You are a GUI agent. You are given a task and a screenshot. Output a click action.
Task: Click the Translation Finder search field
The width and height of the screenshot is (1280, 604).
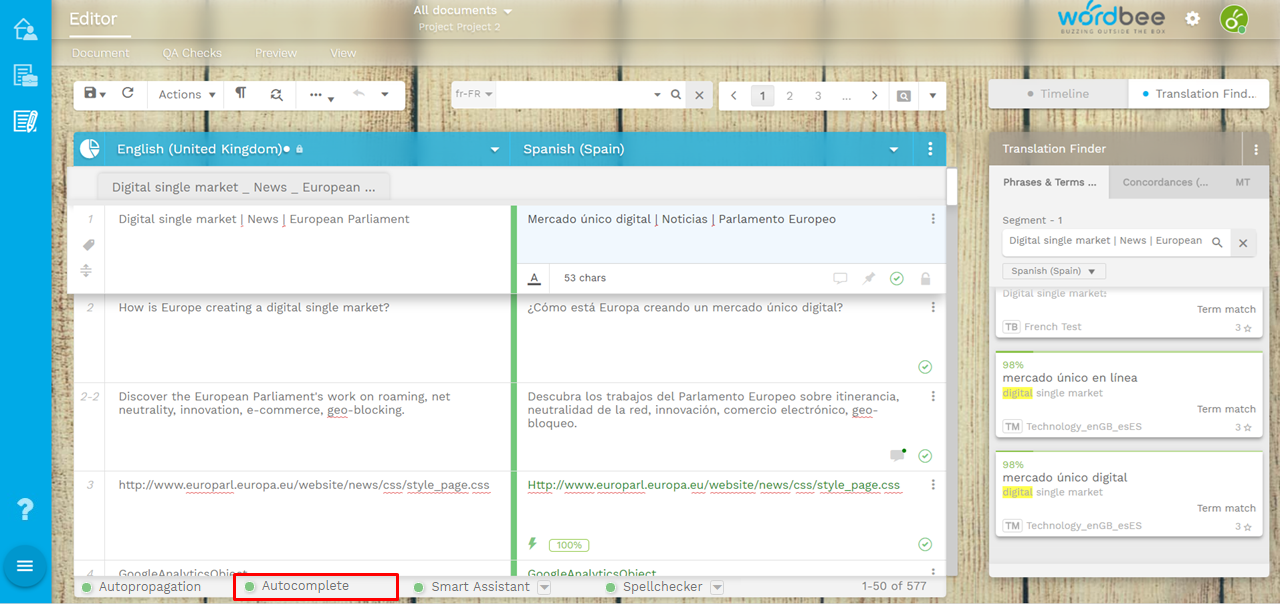point(1105,241)
